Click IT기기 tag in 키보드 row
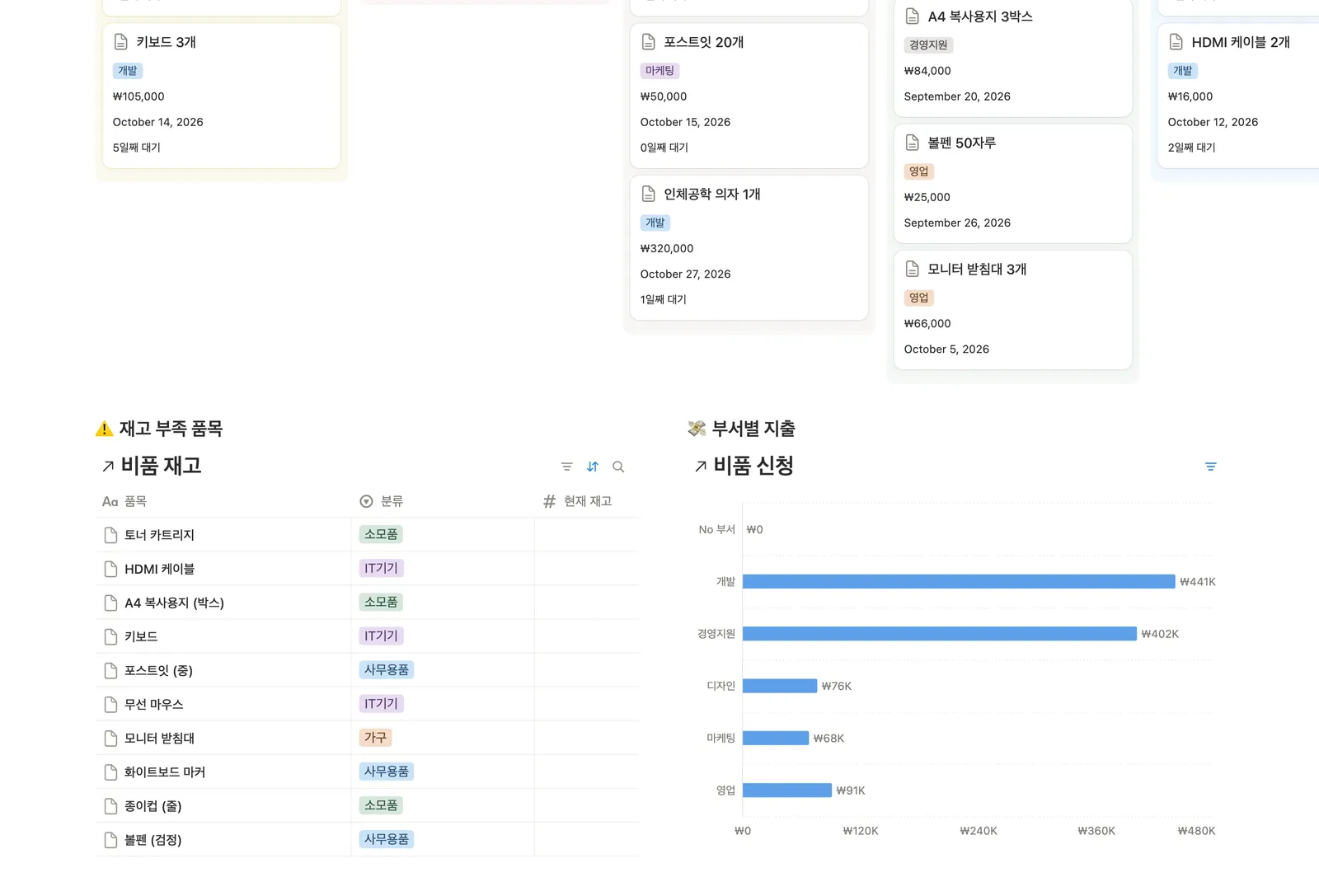 pos(381,636)
